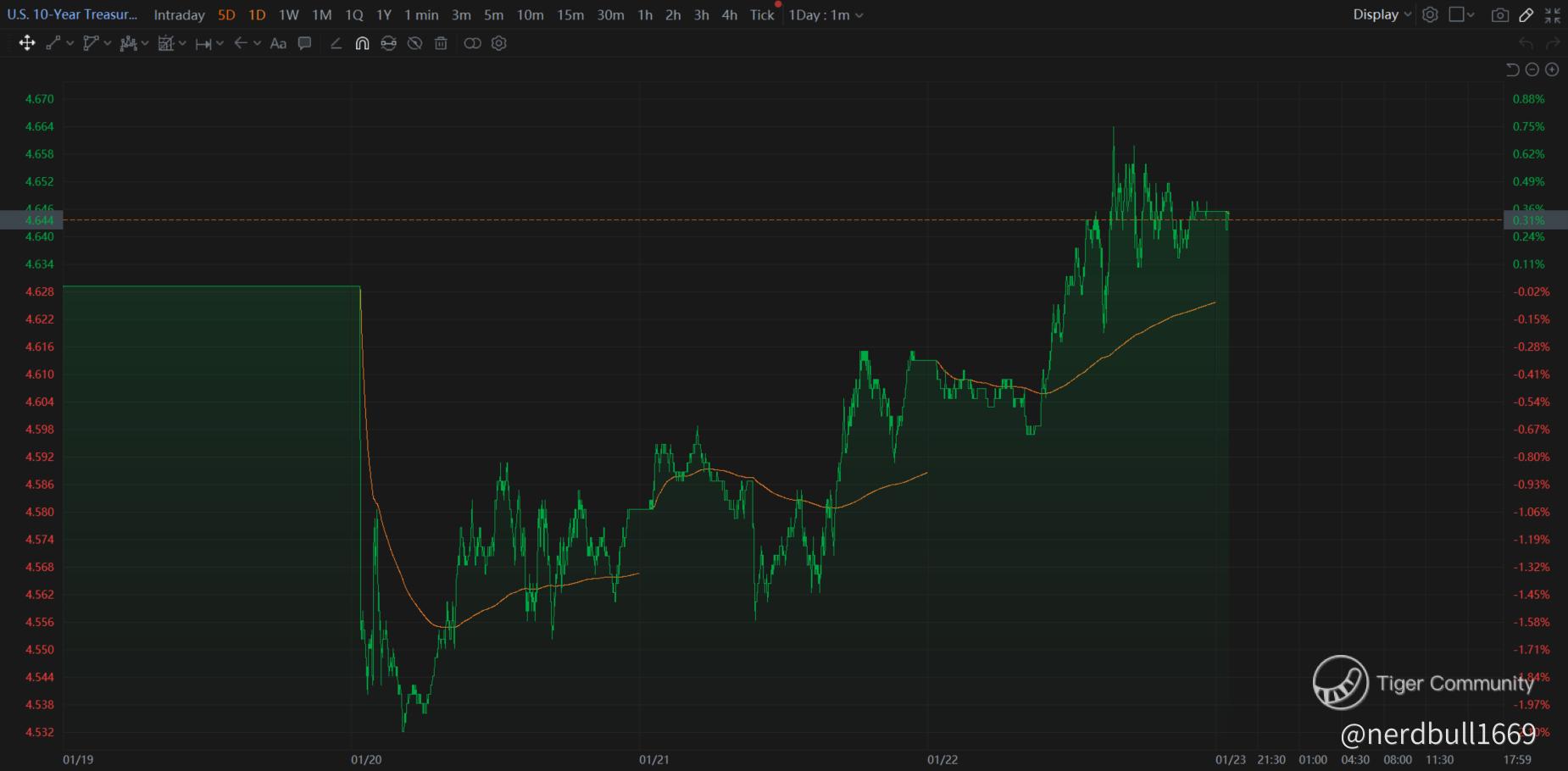Add a comment bubble annotation

tap(305, 43)
